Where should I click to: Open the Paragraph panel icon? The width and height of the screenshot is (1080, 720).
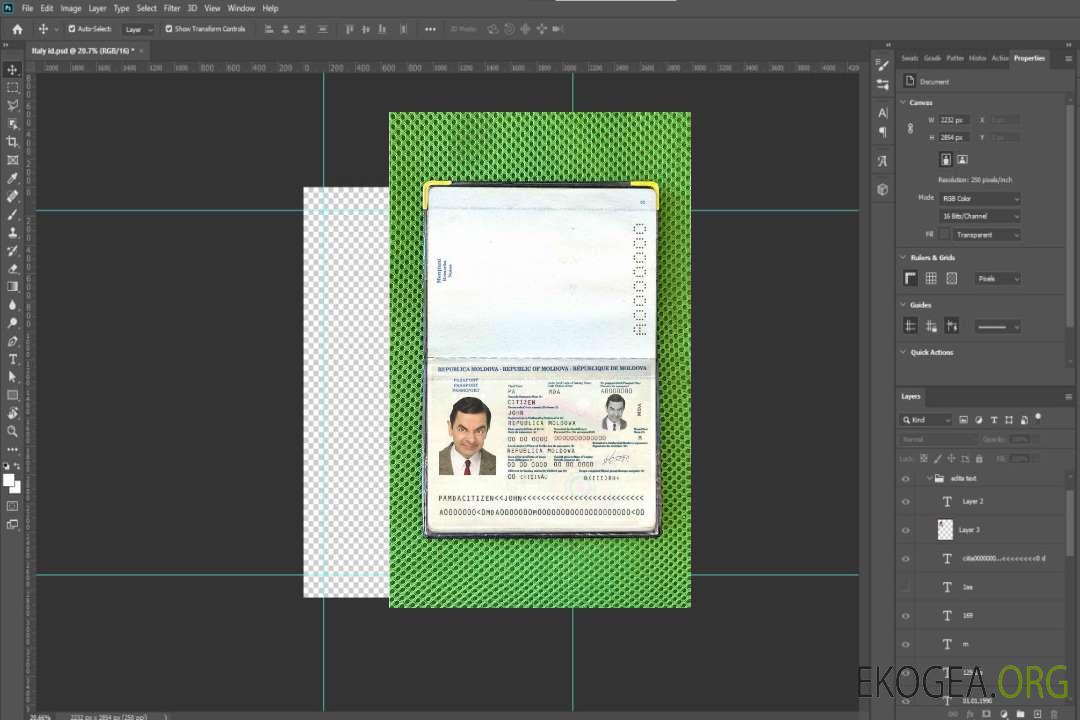pos(882,132)
